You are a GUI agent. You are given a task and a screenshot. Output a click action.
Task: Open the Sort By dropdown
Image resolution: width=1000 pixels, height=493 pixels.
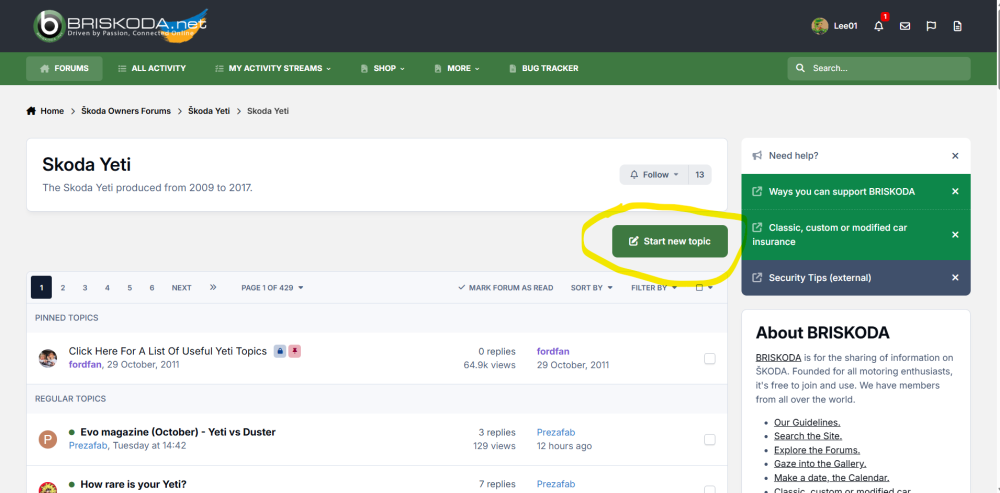(x=591, y=288)
